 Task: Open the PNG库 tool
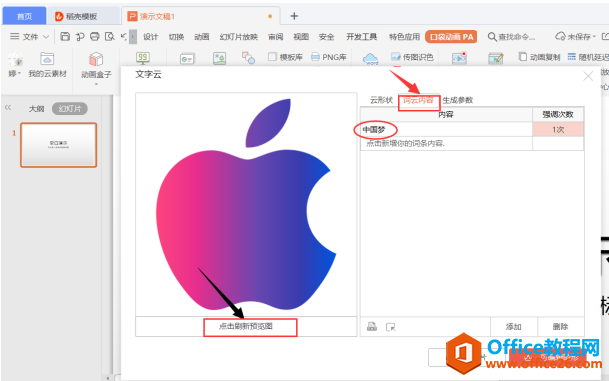pyautogui.click(x=329, y=57)
